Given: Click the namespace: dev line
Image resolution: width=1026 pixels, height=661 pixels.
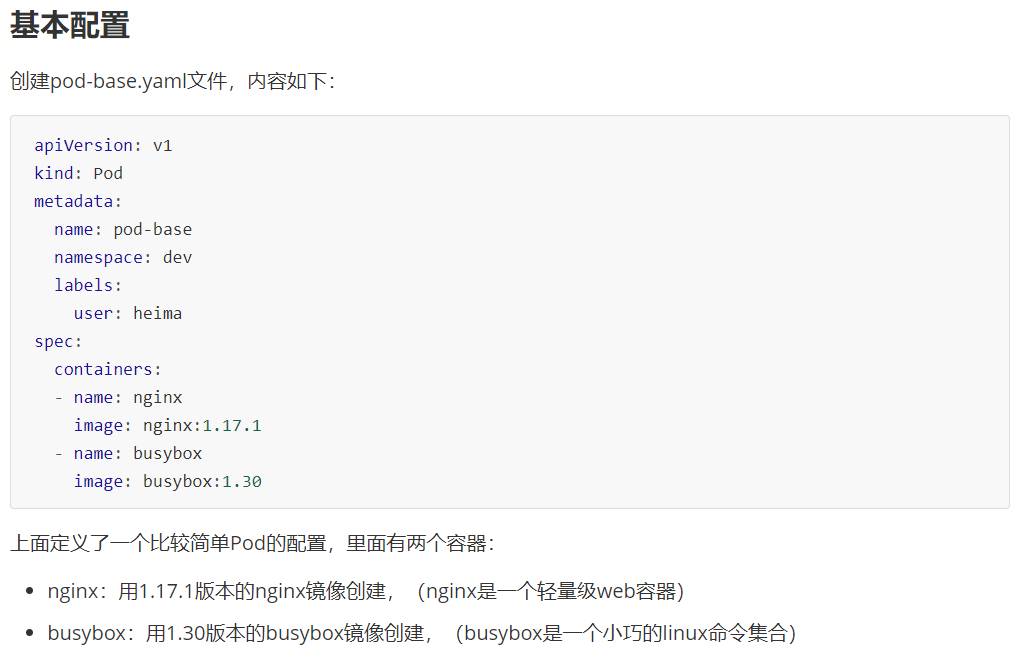Looking at the screenshot, I should click(123, 258).
